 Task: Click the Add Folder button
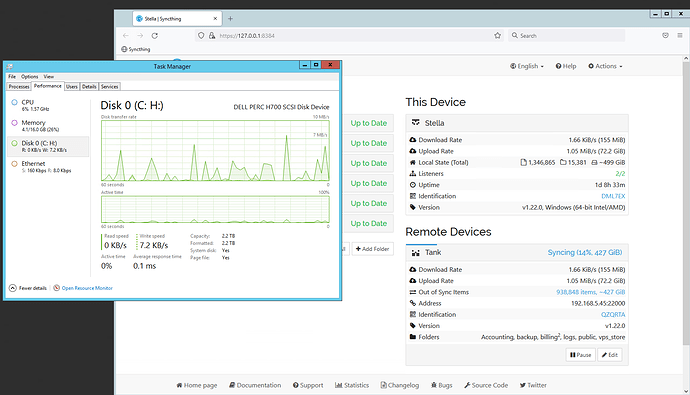pos(373,249)
